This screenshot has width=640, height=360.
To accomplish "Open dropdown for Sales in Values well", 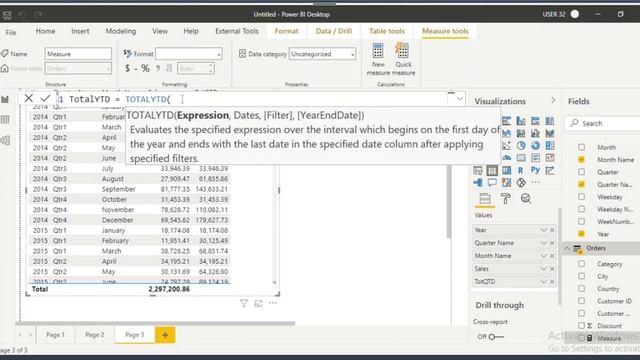I will click(543, 269).
